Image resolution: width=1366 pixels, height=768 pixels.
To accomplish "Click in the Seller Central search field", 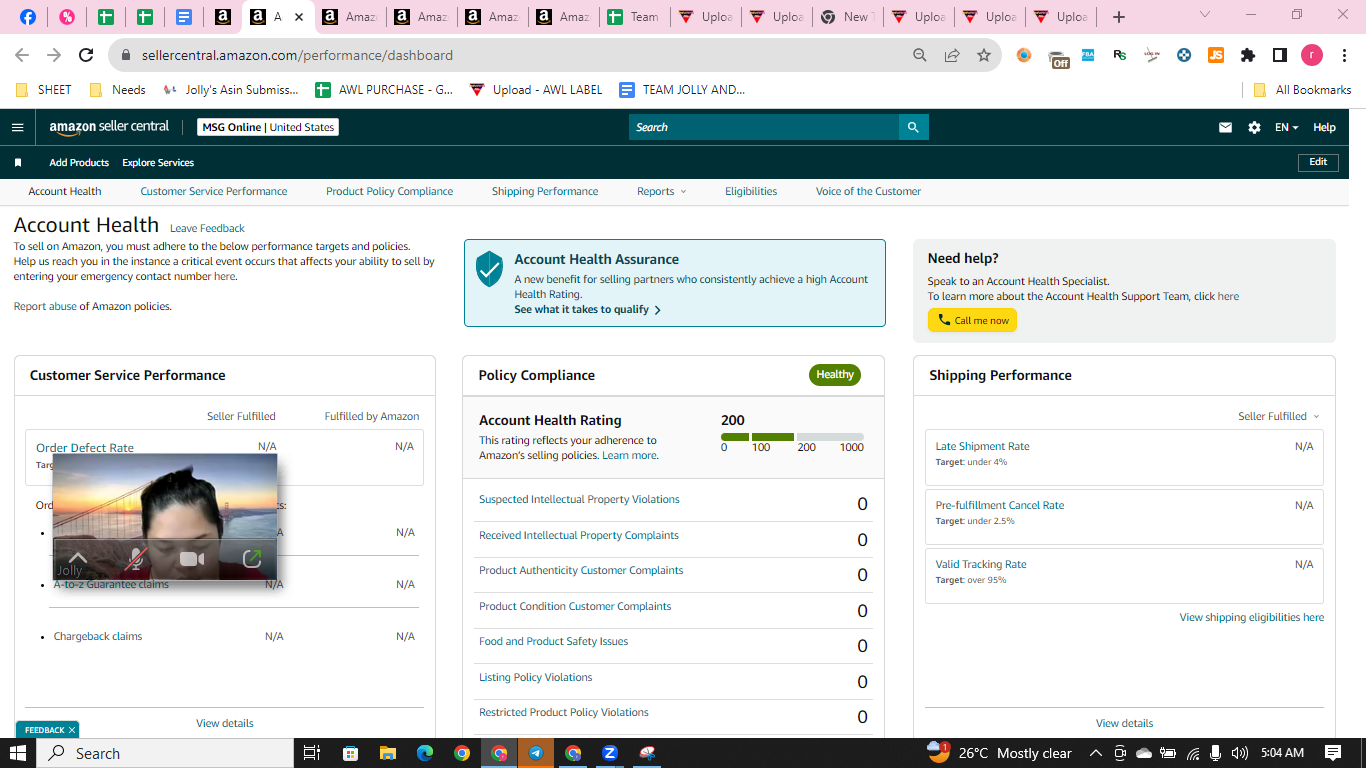I will [x=764, y=127].
